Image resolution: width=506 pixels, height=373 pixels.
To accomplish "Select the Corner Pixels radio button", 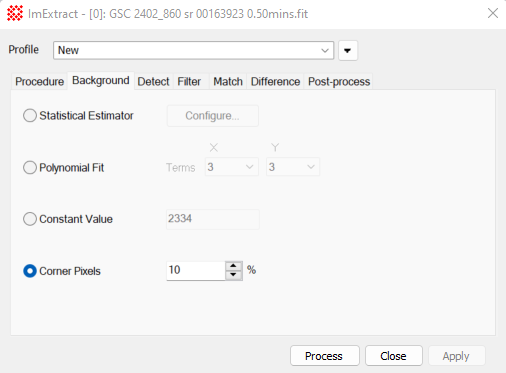I will [30, 271].
